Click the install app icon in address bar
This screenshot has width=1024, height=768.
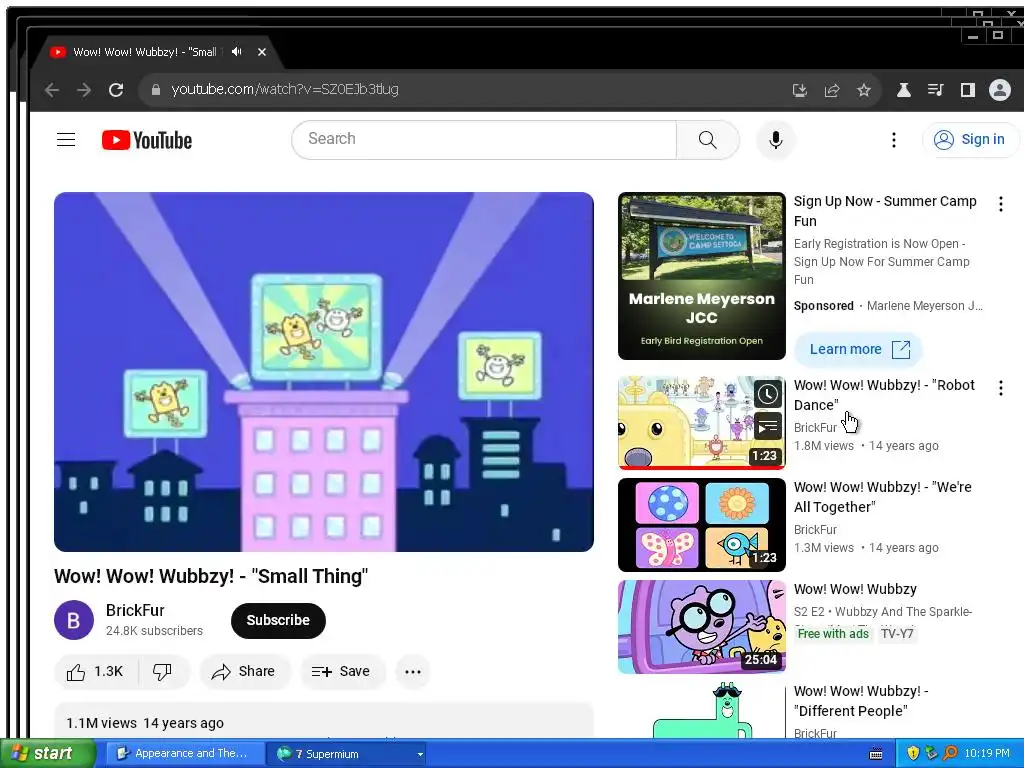click(799, 90)
